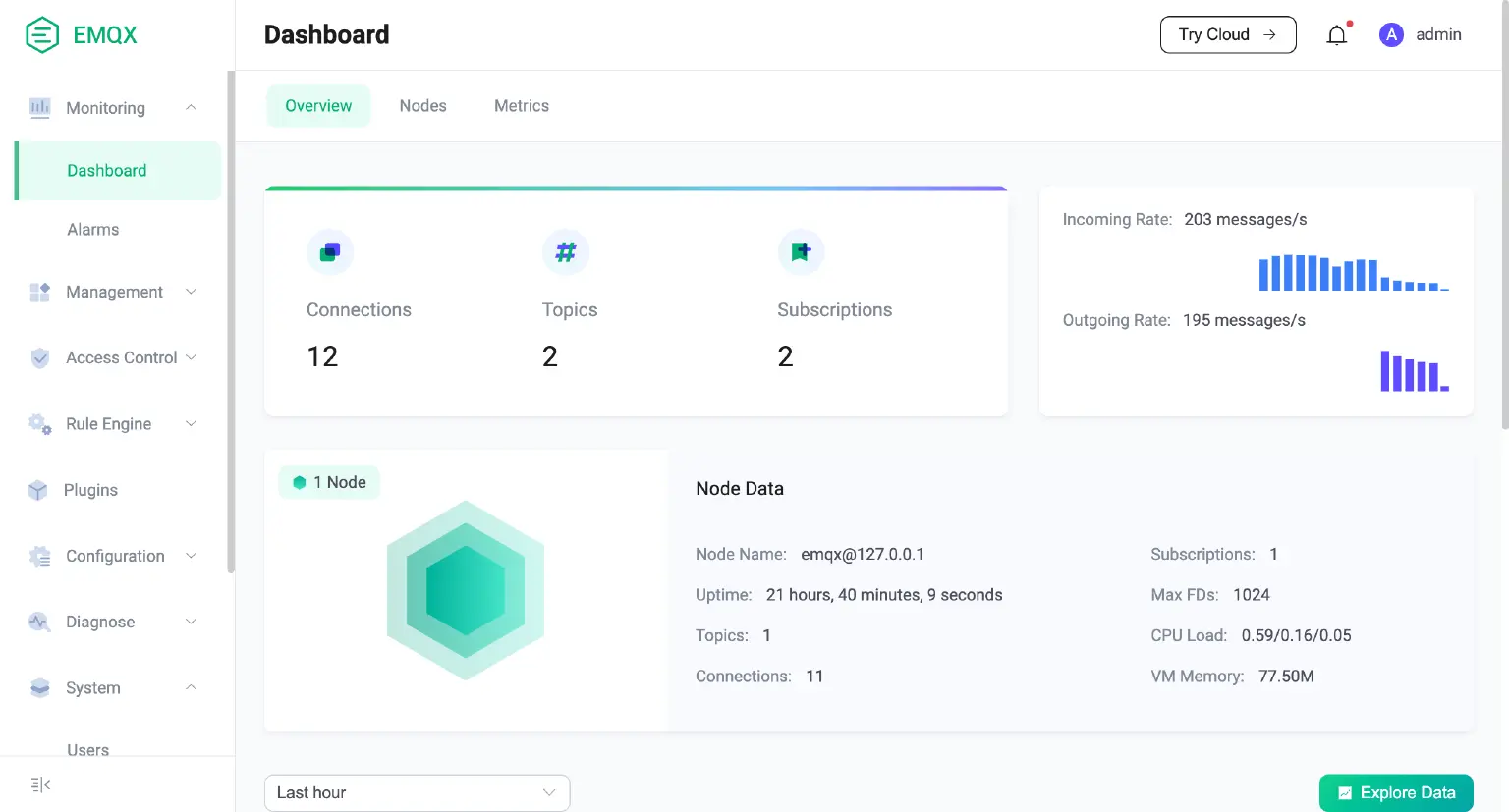The height and width of the screenshot is (812, 1509).
Task: Collapse the sidebar with the collapse icon
Action: [x=38, y=784]
